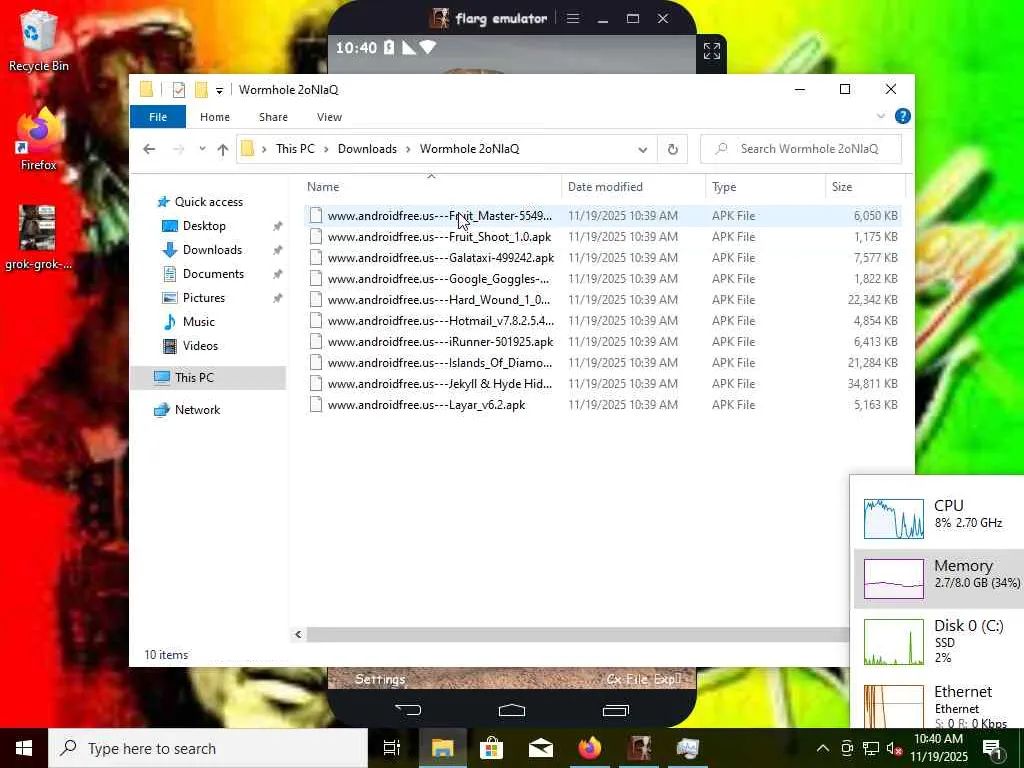Sort files by Name column header
The image size is (1024, 768).
tap(431, 187)
